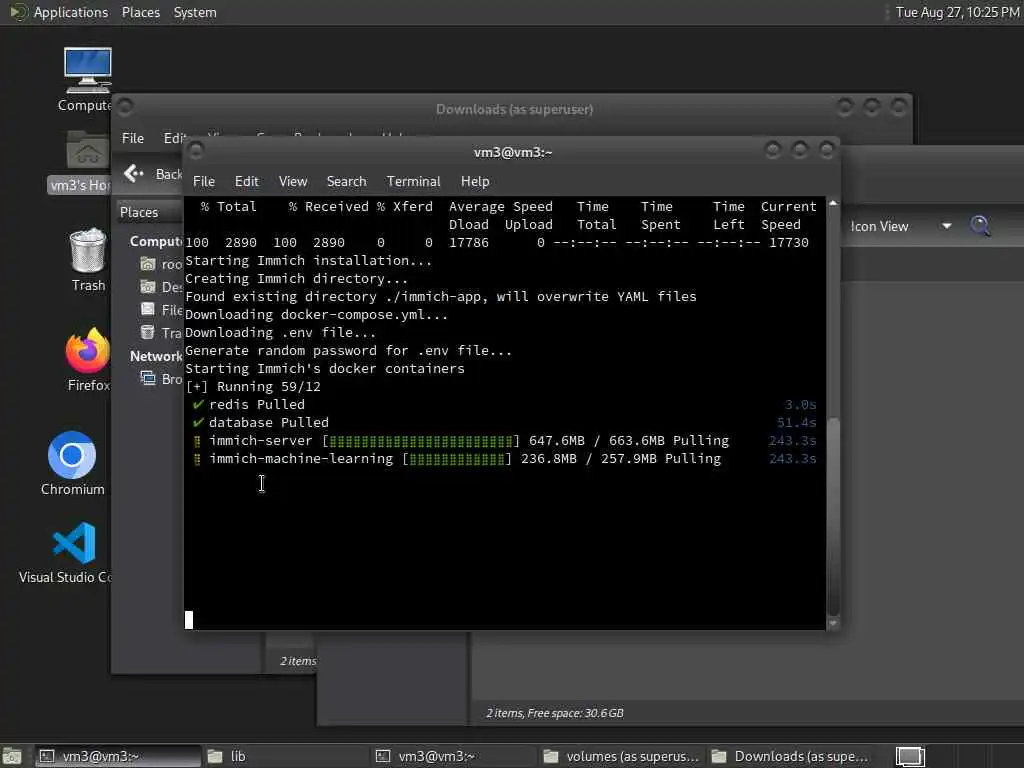Click the Applications logo icon in top panel
Image resolution: width=1024 pixels, height=768 pixels.
(x=18, y=12)
